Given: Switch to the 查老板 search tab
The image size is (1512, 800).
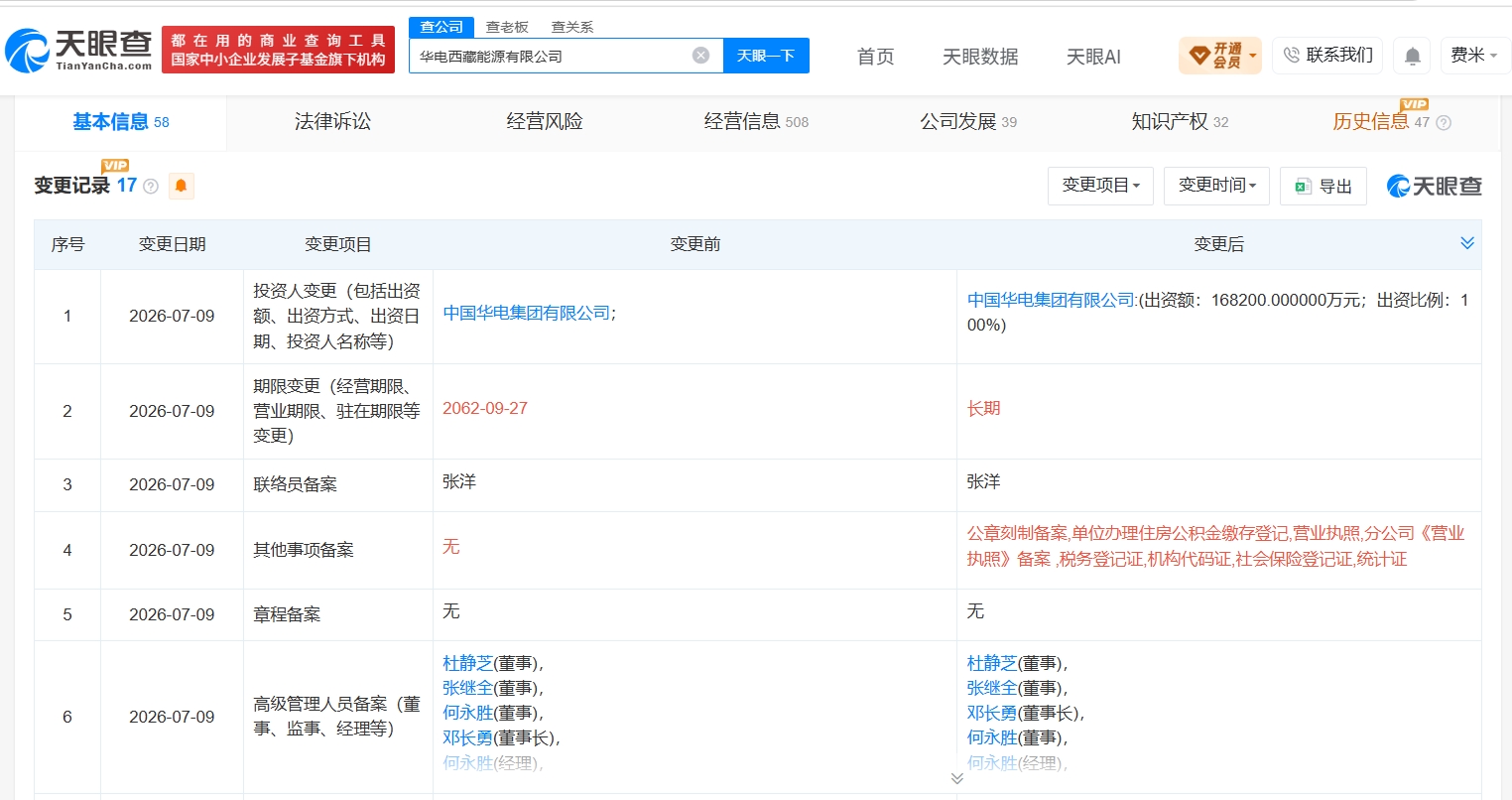Looking at the screenshot, I should (507, 27).
